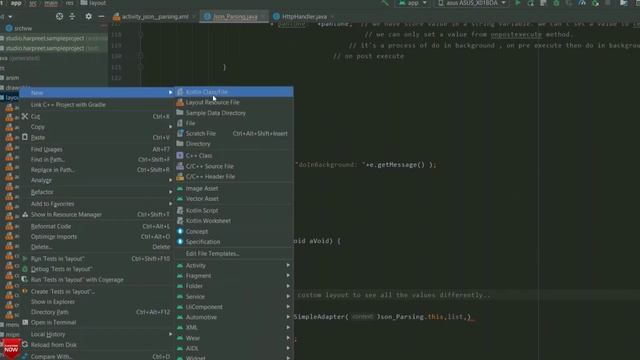This screenshot has height=360, width=640.
Task: Expand the XML submenu arrow
Action: (x=288, y=327)
